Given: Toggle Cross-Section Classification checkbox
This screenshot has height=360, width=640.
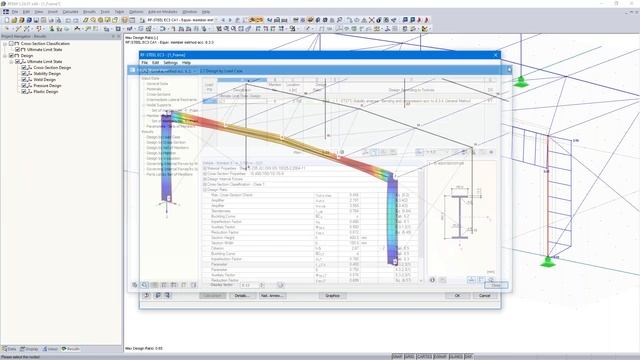Looking at the screenshot, I should tap(11, 43).
